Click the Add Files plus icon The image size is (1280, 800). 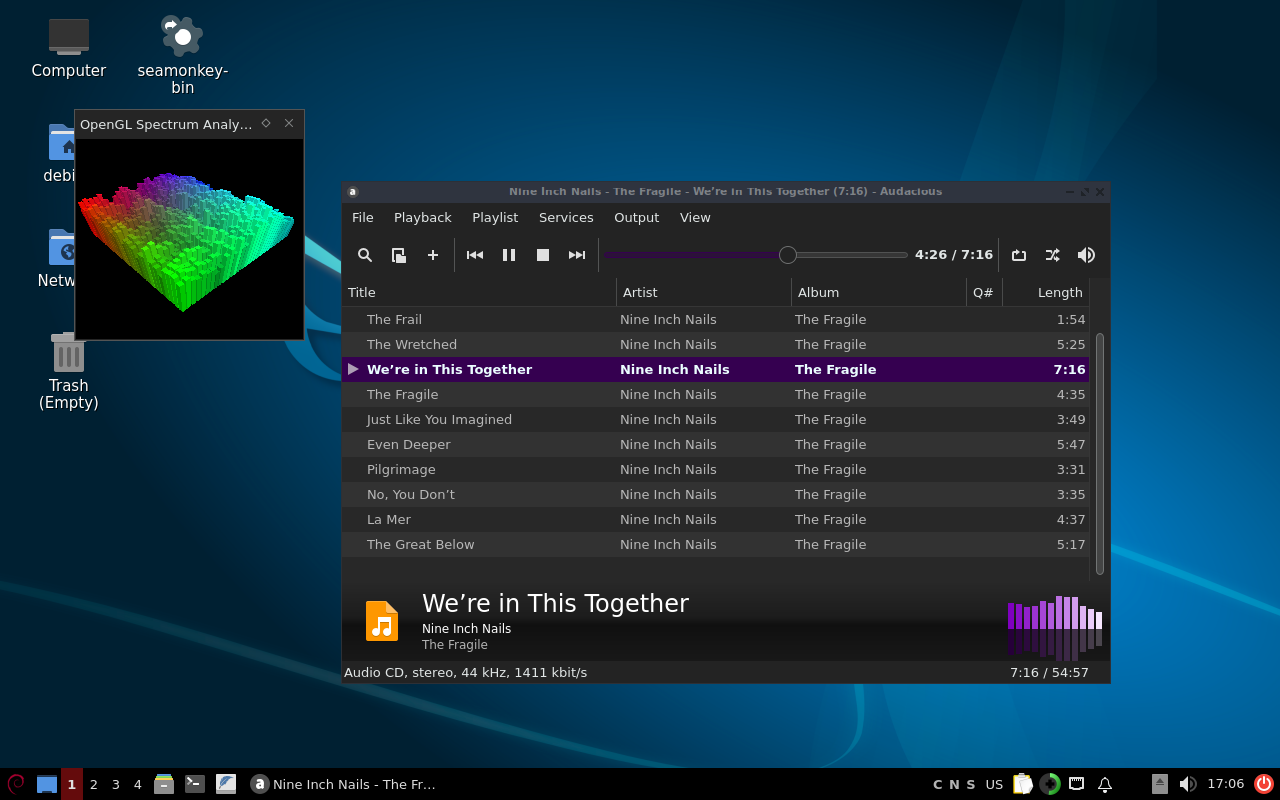[x=433, y=255]
